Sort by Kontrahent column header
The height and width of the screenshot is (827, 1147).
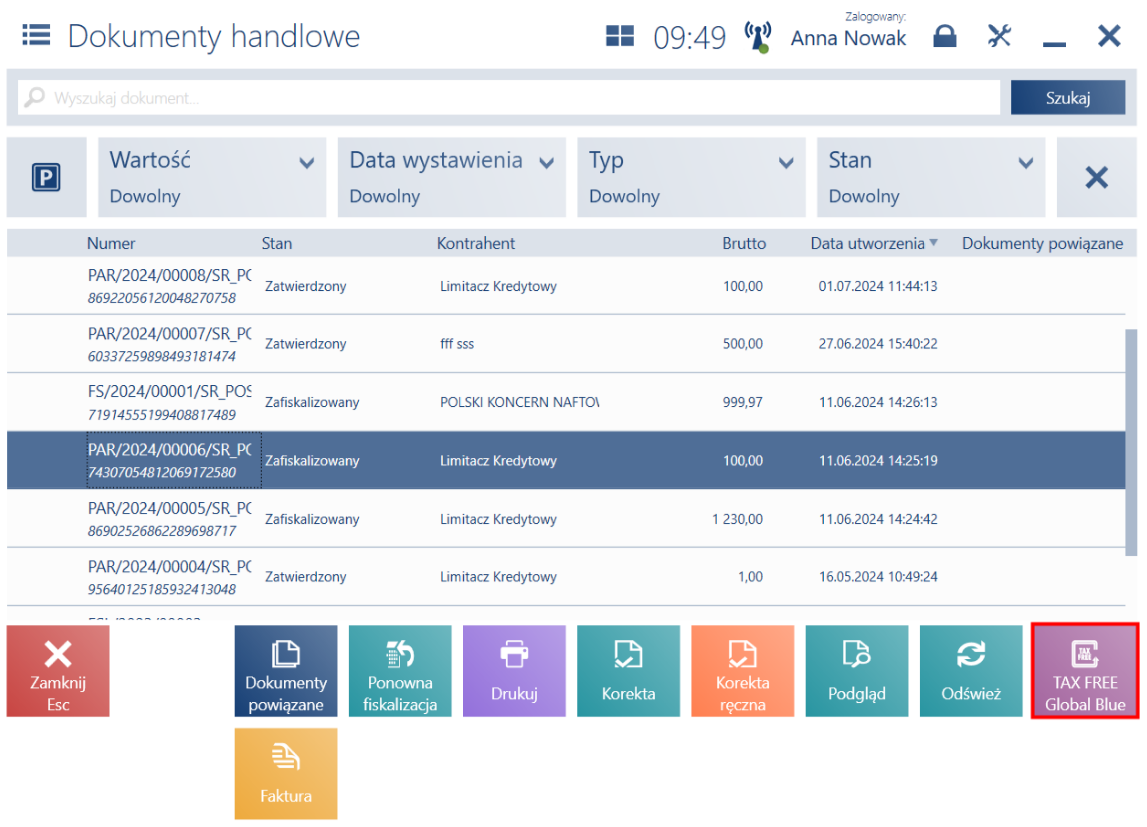pos(475,243)
